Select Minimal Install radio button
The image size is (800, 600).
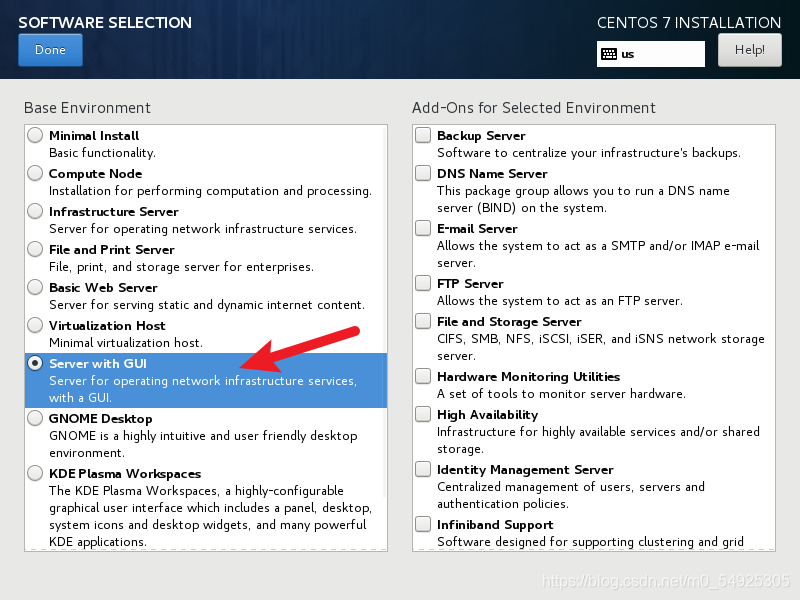pyautogui.click(x=35, y=135)
